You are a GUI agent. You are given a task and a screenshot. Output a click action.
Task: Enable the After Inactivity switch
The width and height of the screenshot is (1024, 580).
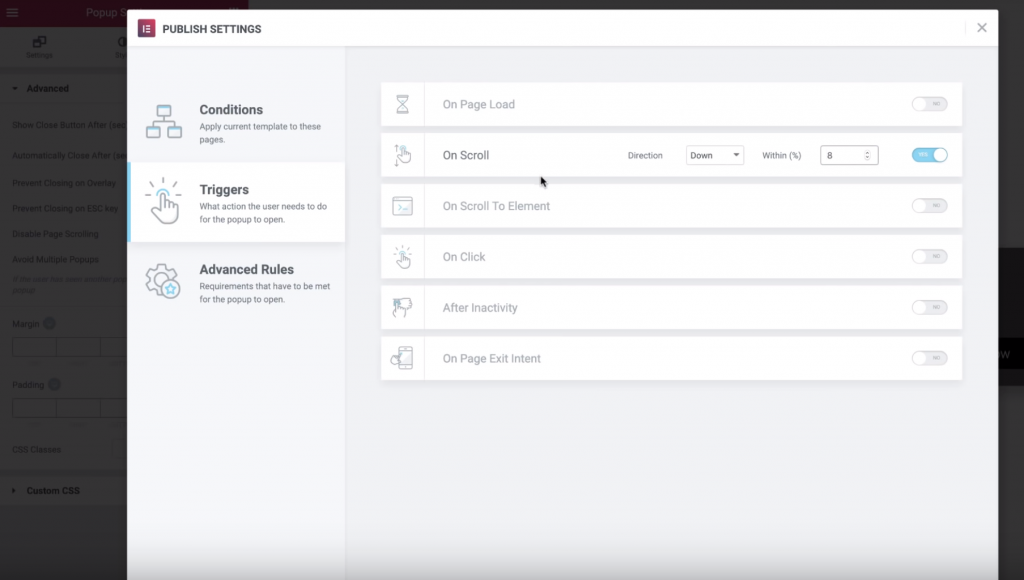tap(929, 308)
